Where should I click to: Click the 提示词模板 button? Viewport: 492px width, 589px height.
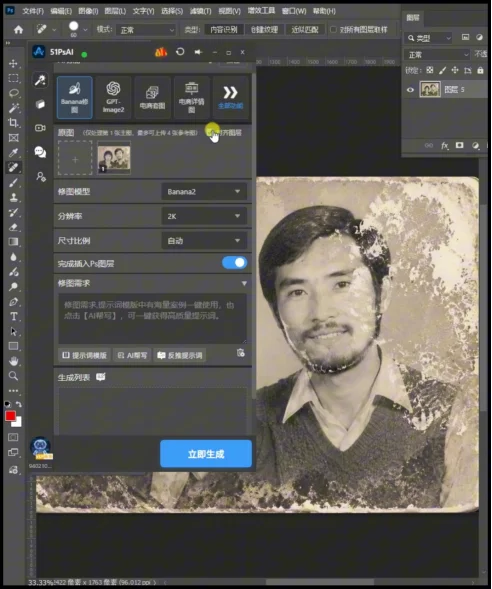click(85, 355)
